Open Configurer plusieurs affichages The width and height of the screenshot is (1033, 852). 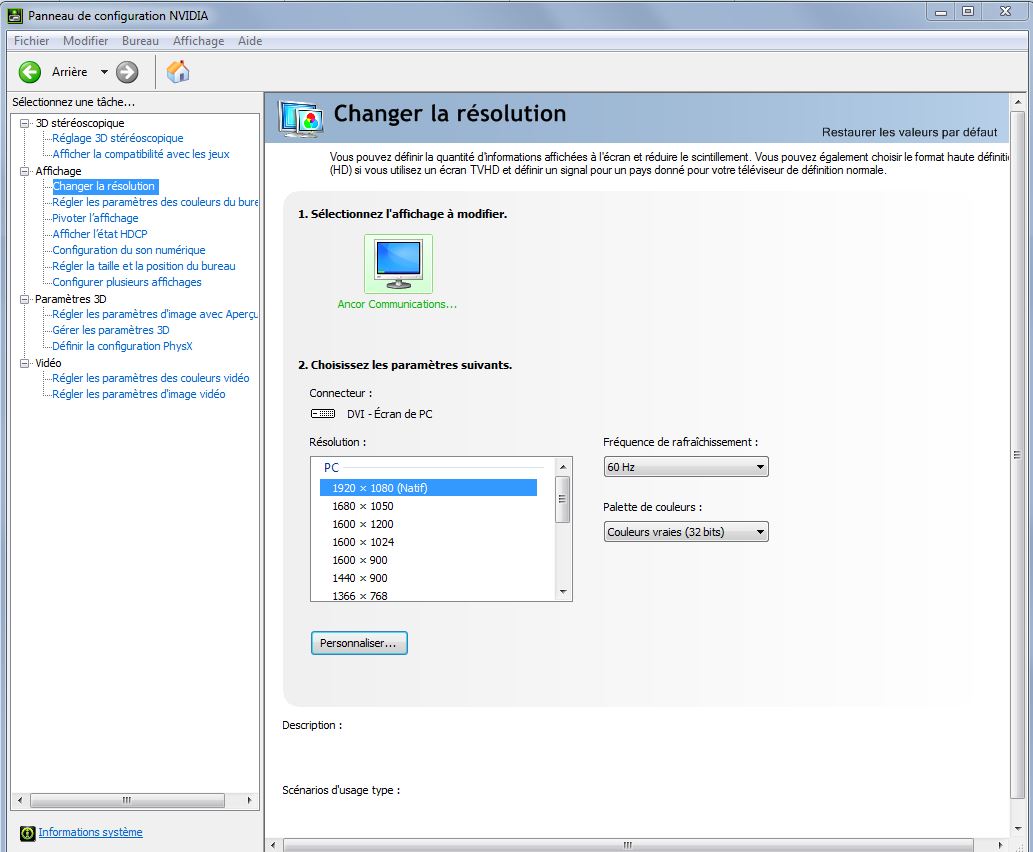pos(127,282)
